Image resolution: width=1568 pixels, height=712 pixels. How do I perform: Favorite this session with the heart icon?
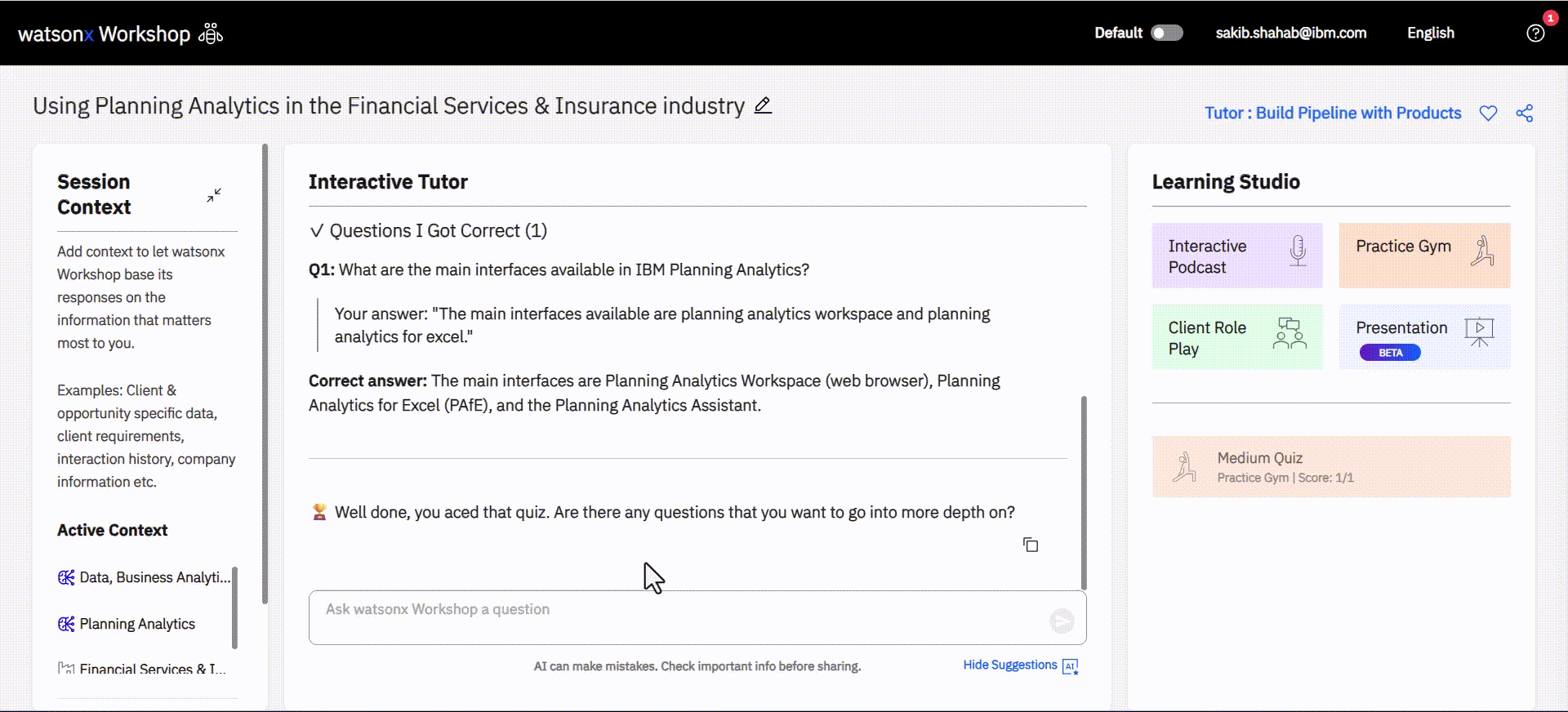pos(1488,113)
